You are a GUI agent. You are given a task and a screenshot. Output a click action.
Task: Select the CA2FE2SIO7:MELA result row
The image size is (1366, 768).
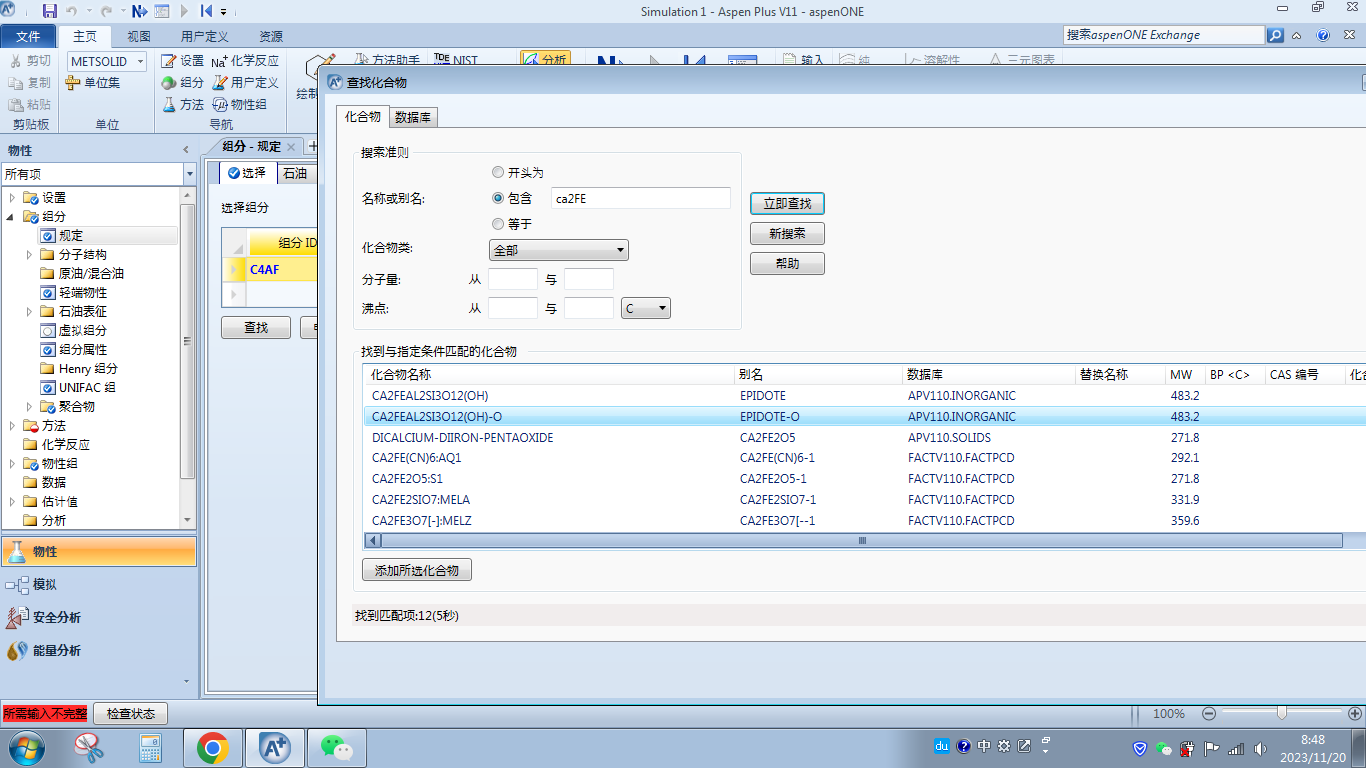865,499
